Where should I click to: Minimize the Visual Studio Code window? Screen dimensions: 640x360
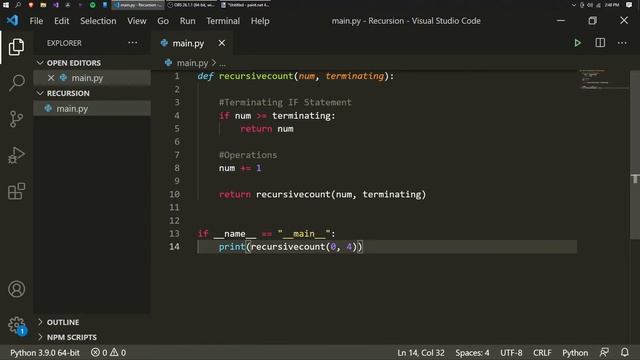coord(561,20)
